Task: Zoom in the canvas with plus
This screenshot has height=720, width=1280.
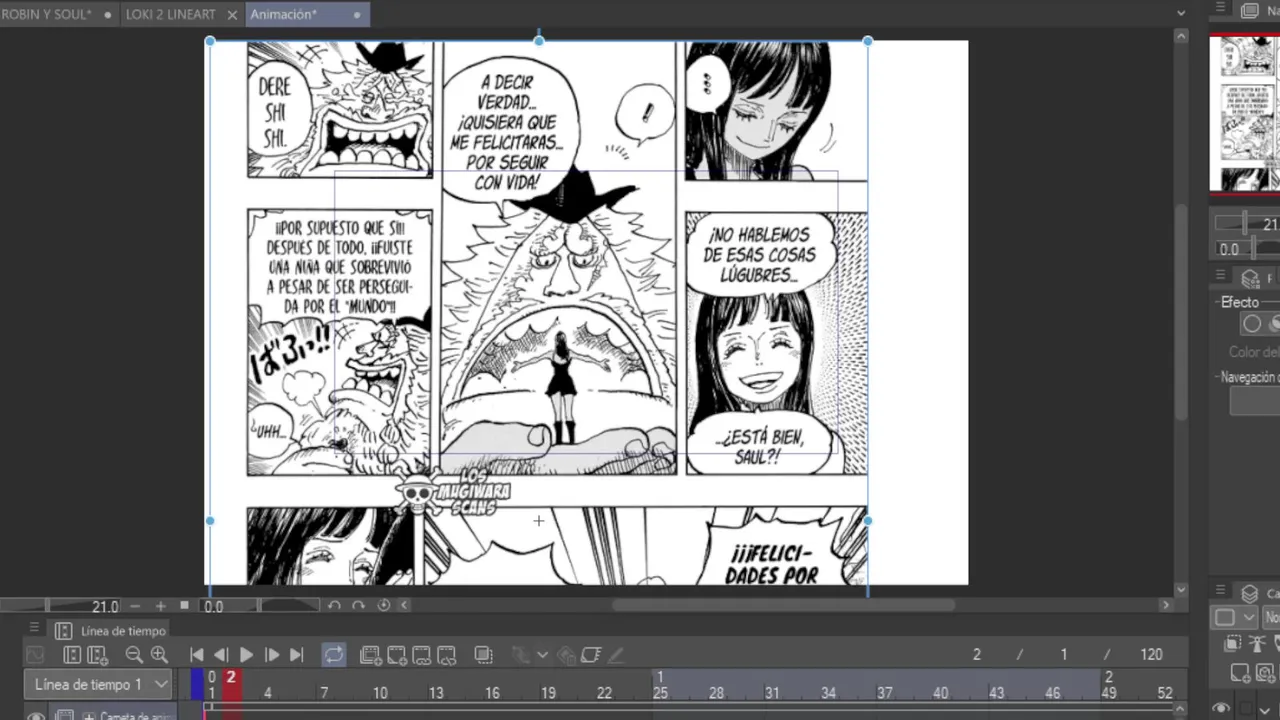Action: coord(160,606)
